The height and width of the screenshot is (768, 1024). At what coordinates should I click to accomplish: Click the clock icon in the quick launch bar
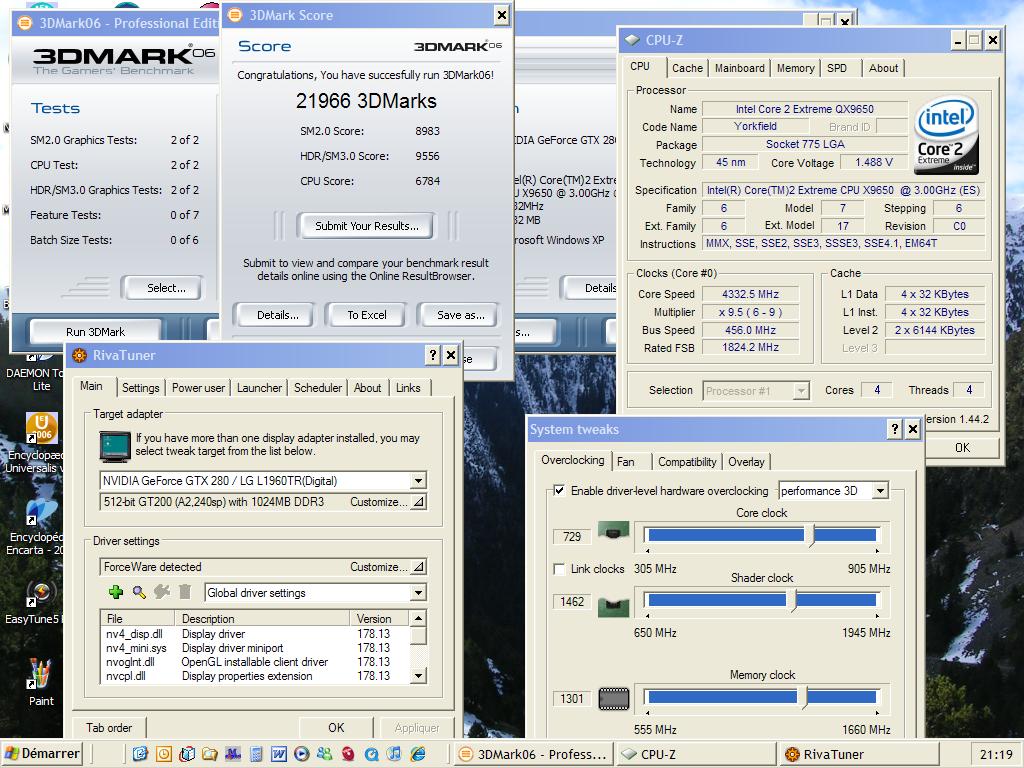[163, 754]
